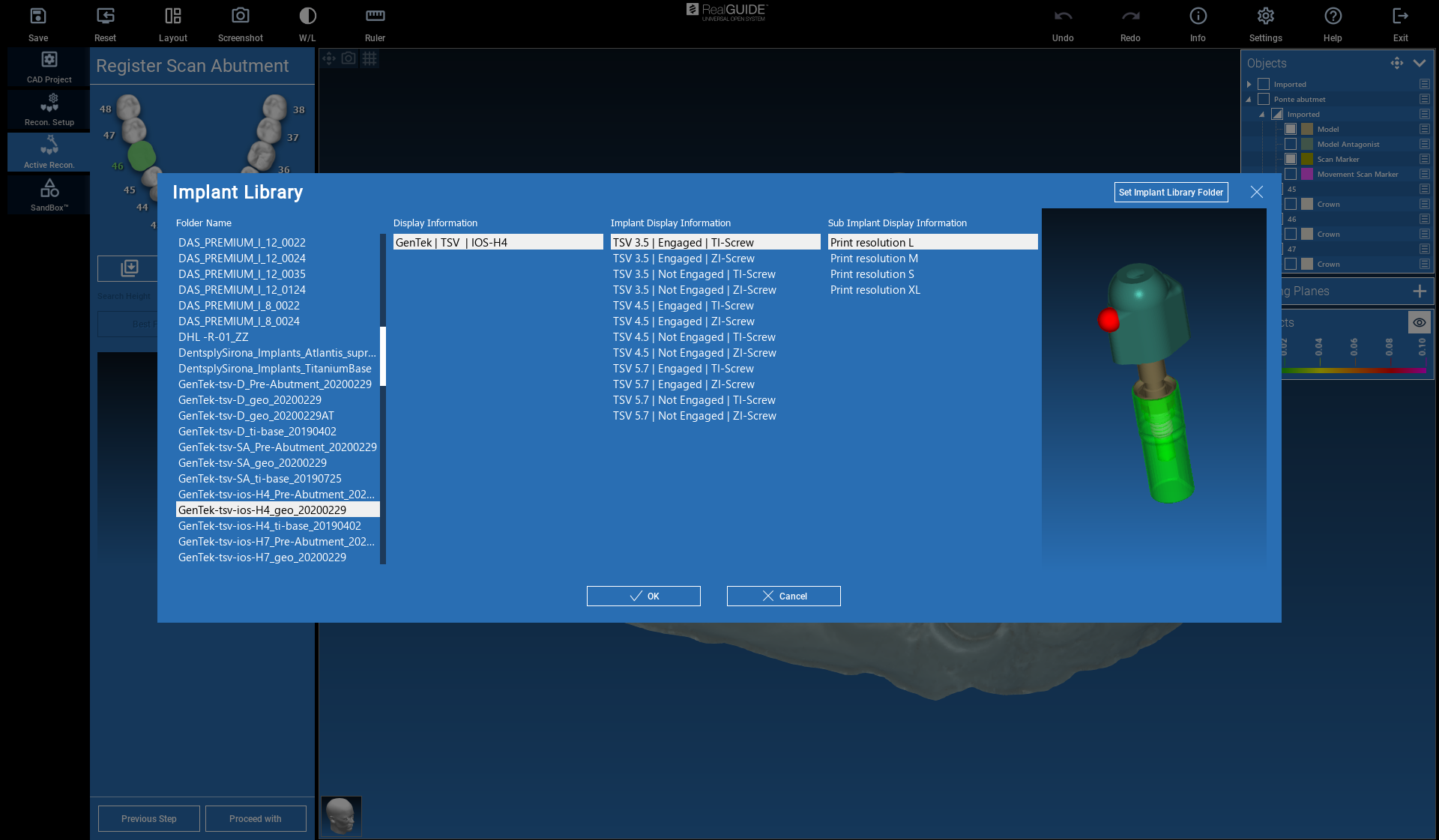This screenshot has height=840, width=1439.
Task: Expand the top Imported tree node
Action: 1249,84
